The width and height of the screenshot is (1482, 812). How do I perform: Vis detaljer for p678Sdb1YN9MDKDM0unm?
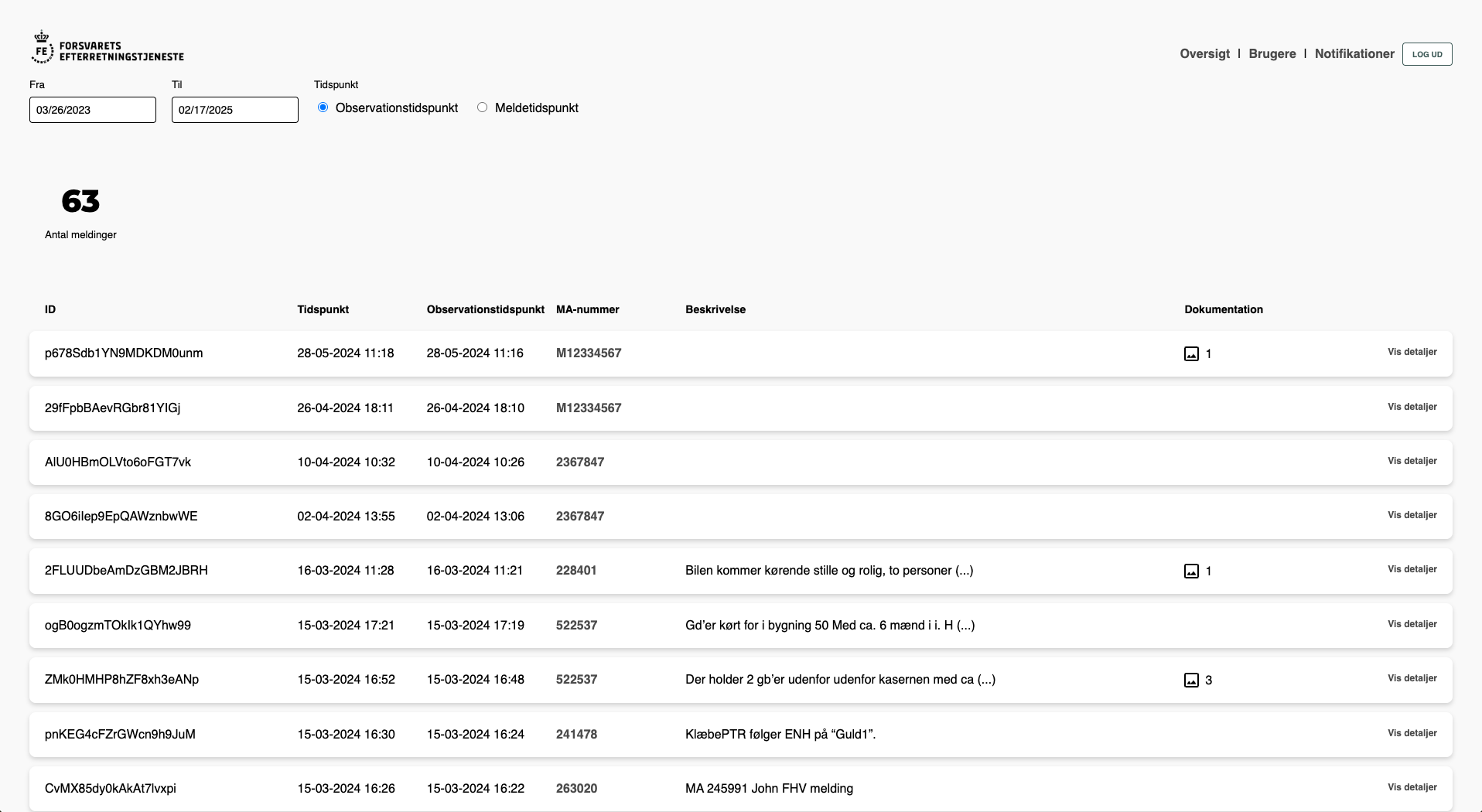coord(1412,352)
